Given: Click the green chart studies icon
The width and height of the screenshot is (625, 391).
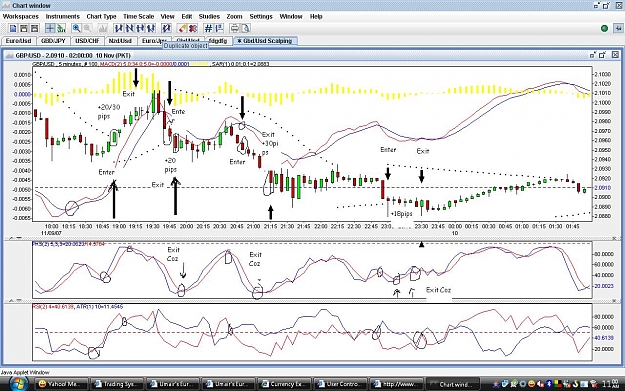Looking at the screenshot, I should point(61,28).
